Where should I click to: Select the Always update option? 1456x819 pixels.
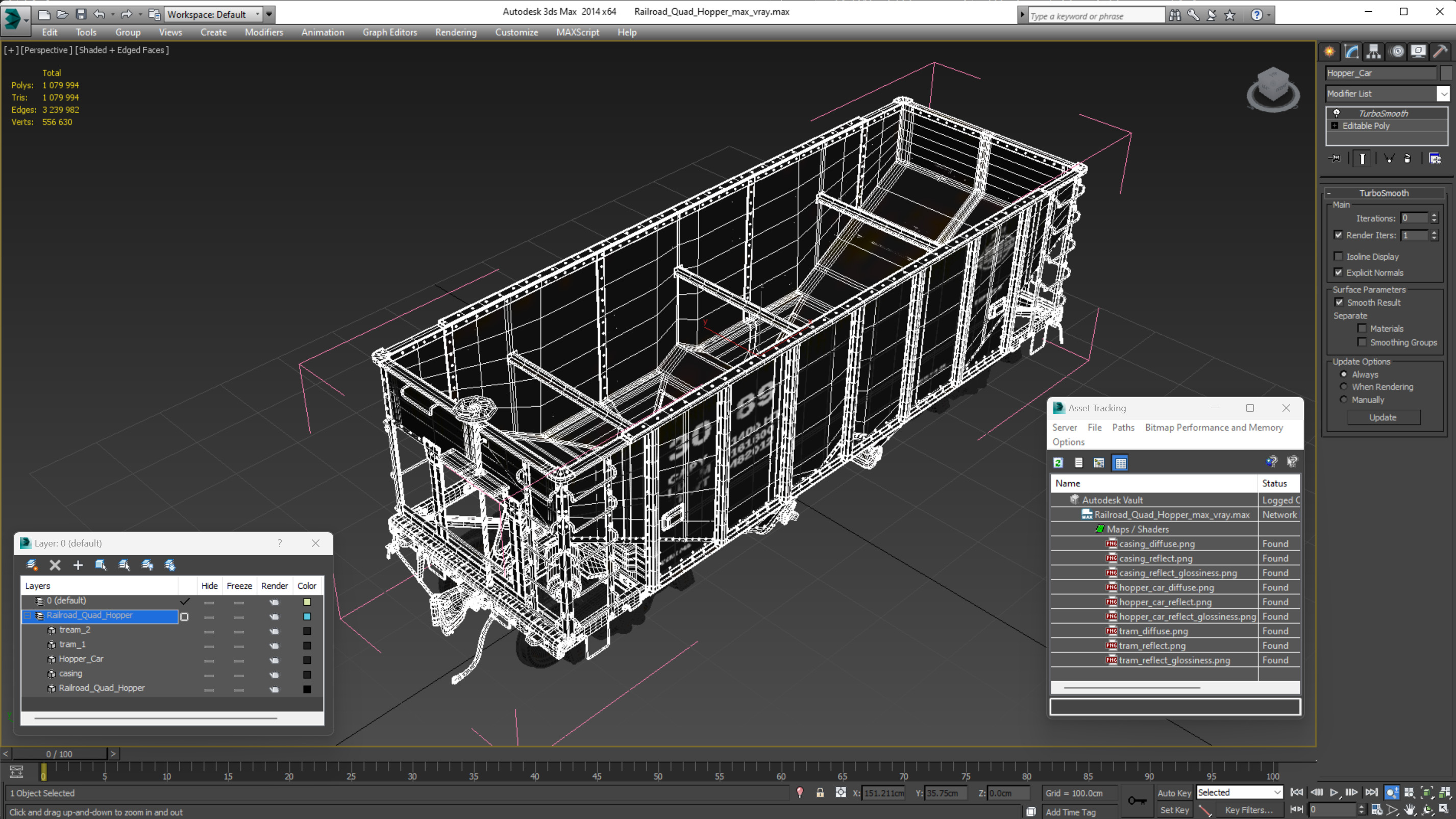[x=1344, y=374]
